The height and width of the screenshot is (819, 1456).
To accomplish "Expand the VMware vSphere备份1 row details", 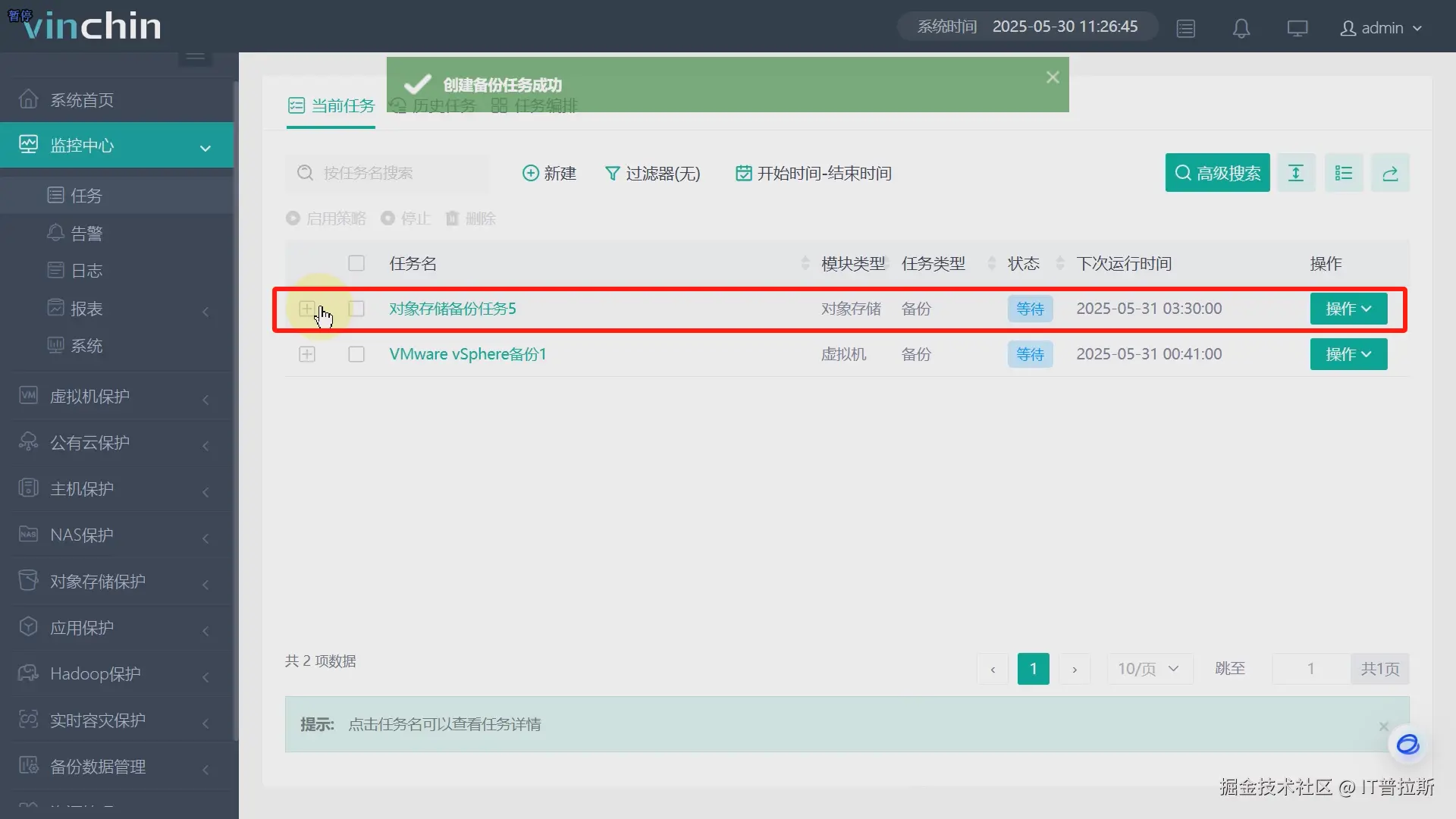I will coord(307,354).
